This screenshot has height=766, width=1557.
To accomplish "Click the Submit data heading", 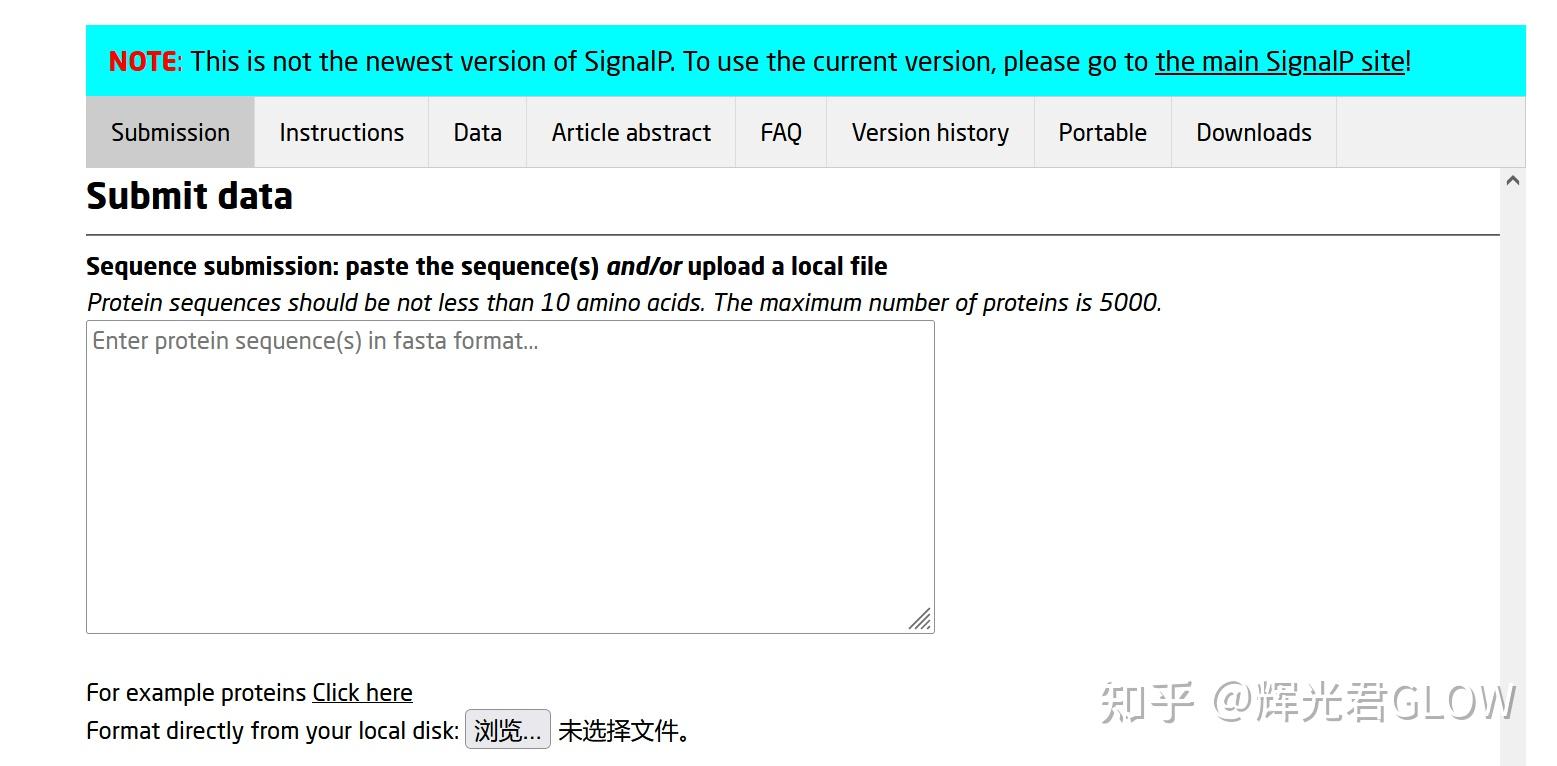I will point(189,196).
